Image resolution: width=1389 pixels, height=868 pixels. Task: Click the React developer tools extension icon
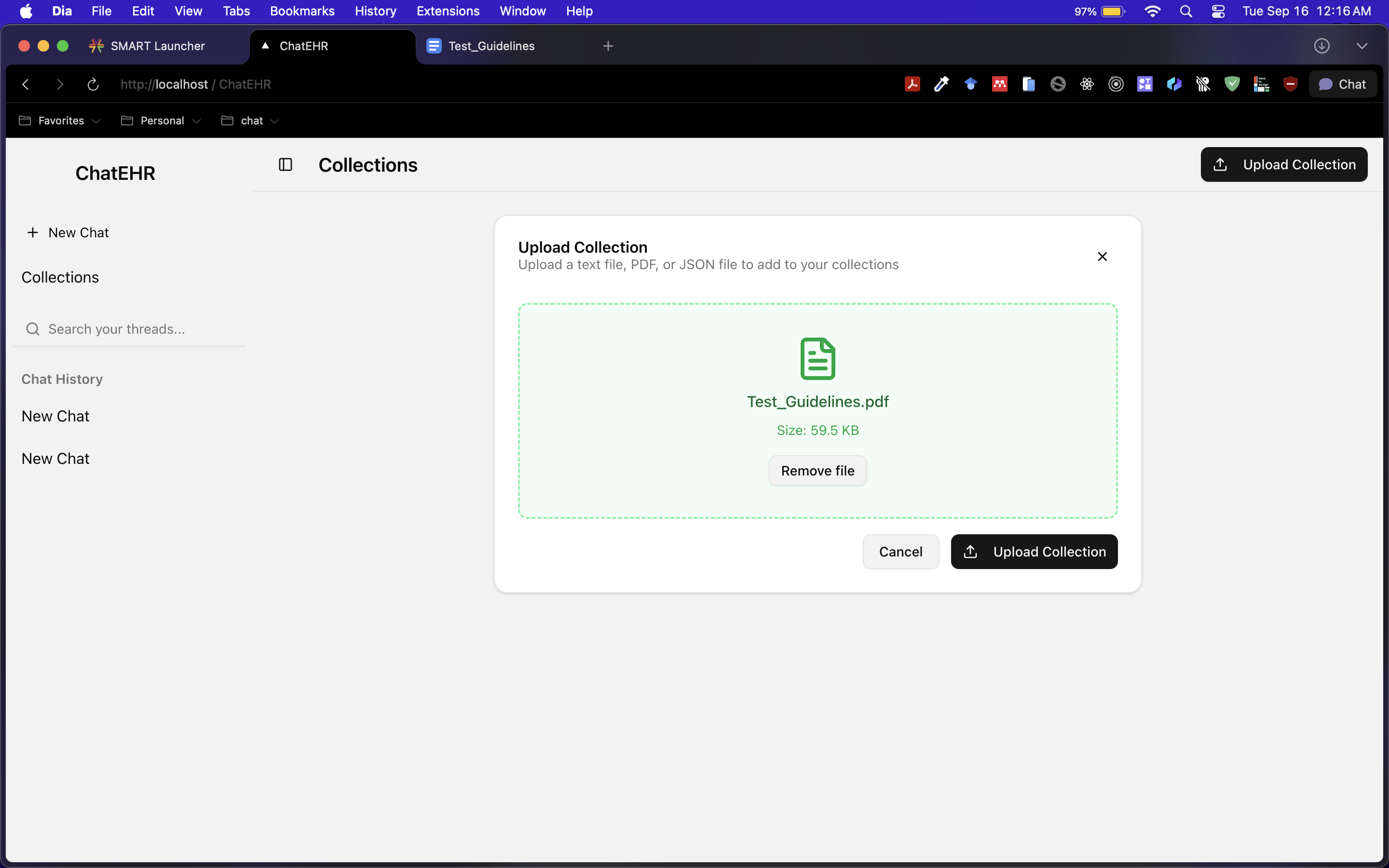click(x=1087, y=84)
